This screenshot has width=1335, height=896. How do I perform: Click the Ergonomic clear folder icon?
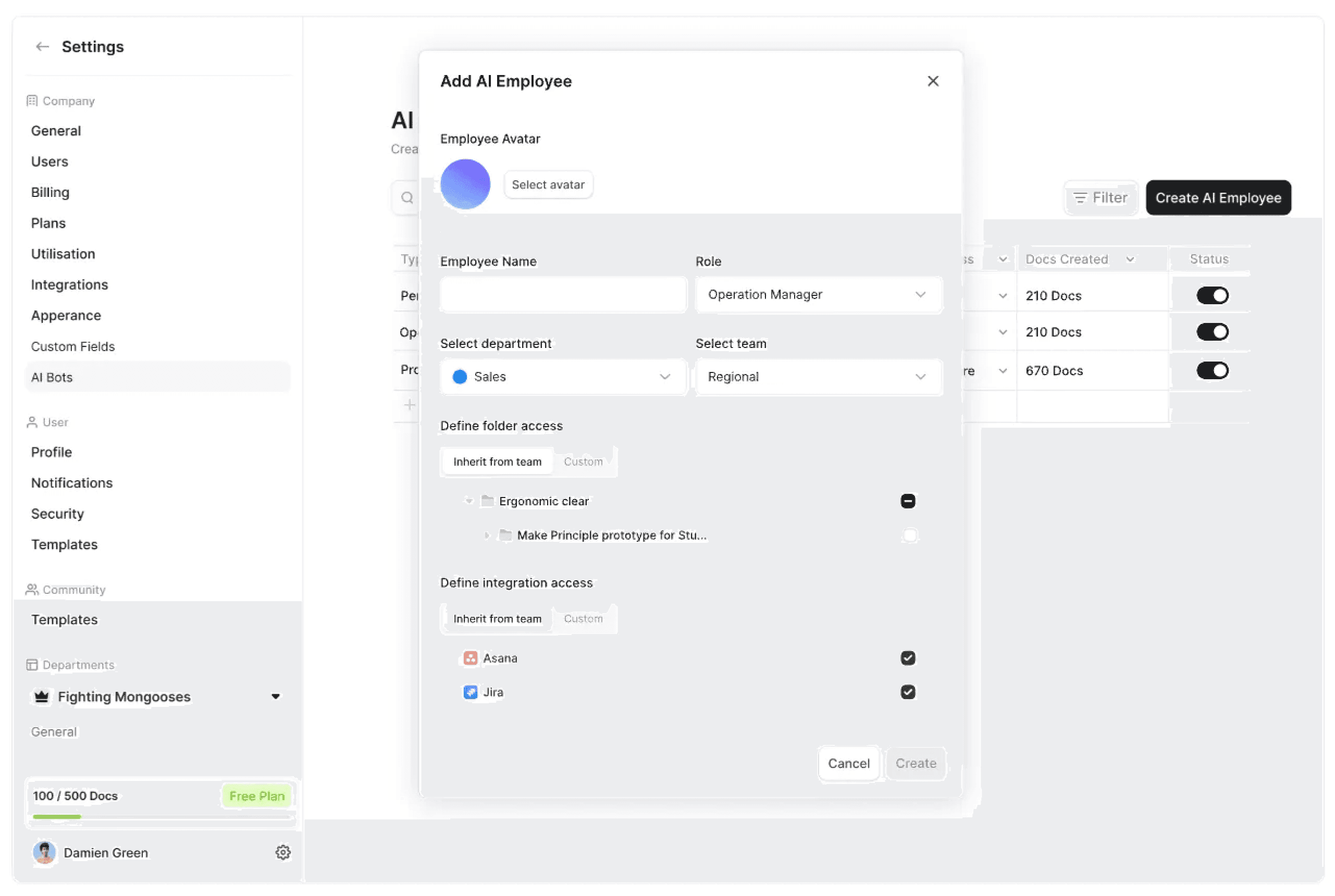click(x=488, y=501)
